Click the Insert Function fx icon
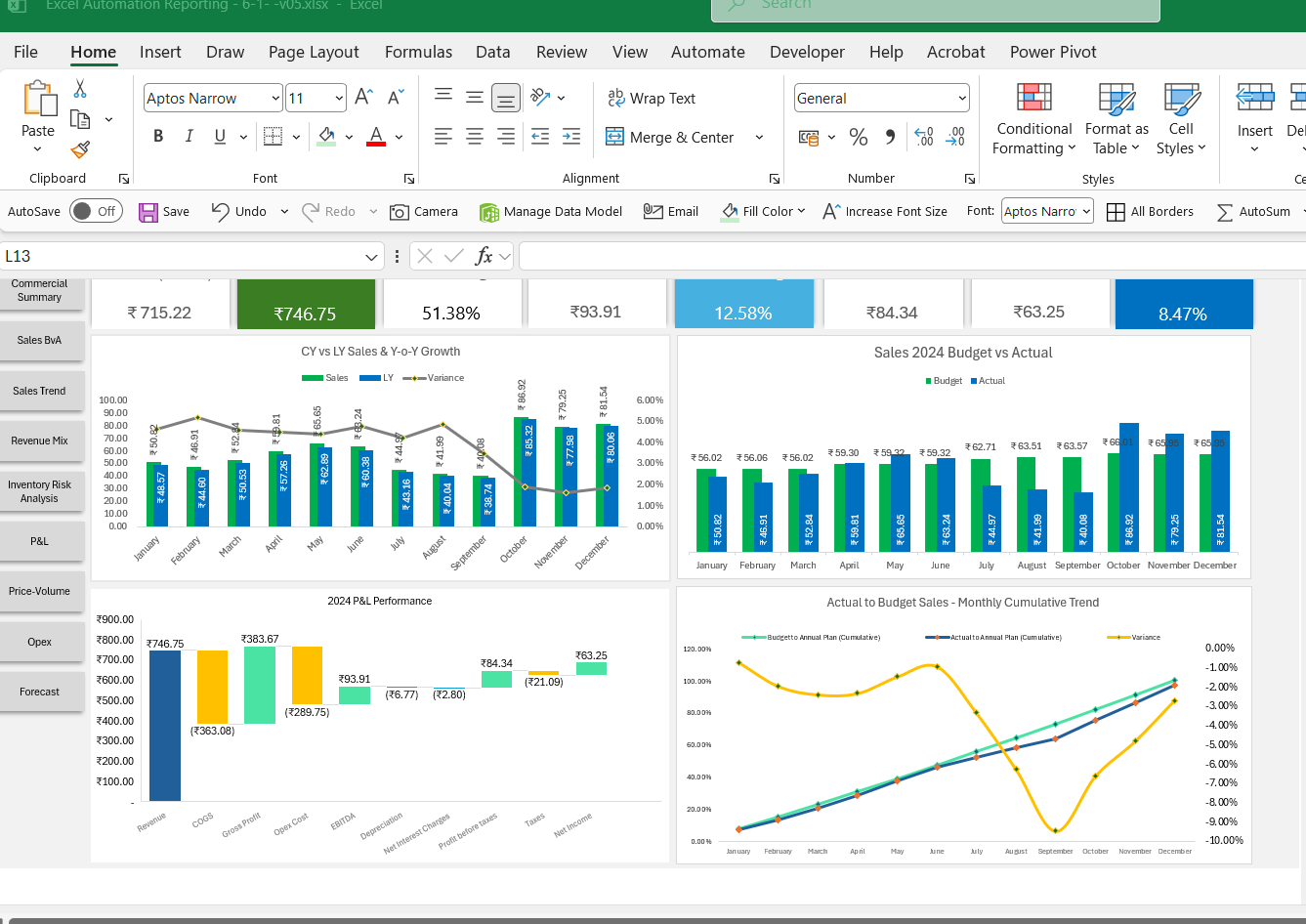This screenshot has width=1306, height=924. pyautogui.click(x=484, y=256)
